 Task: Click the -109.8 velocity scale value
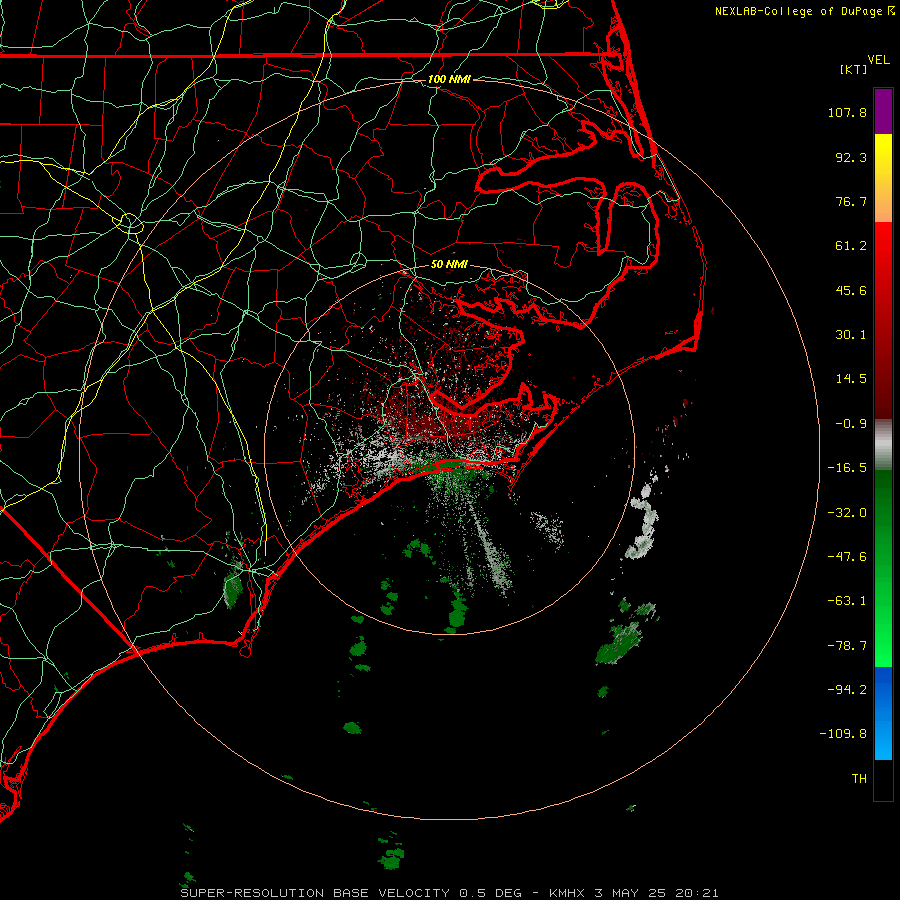pyautogui.click(x=843, y=734)
